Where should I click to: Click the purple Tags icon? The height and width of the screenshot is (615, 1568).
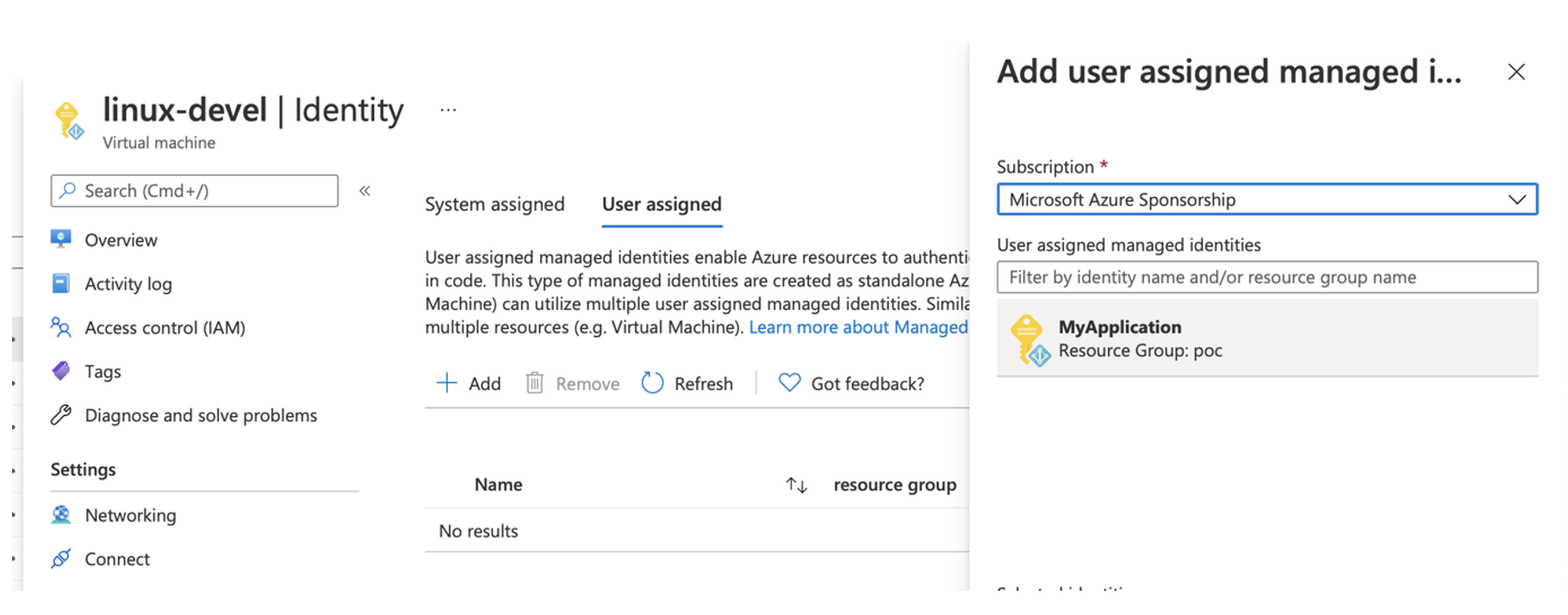point(60,371)
